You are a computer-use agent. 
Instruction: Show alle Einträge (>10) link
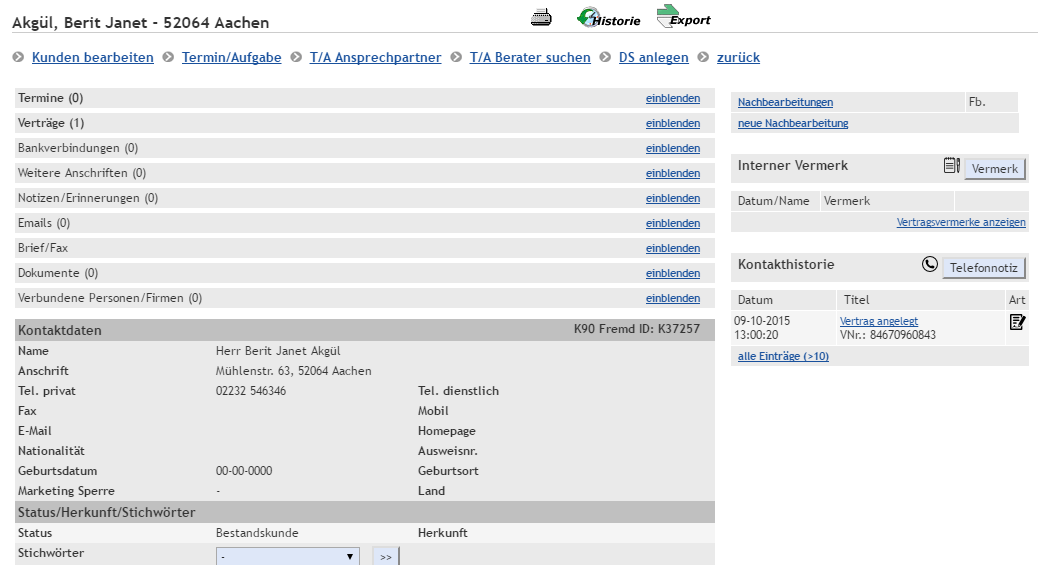(783, 356)
